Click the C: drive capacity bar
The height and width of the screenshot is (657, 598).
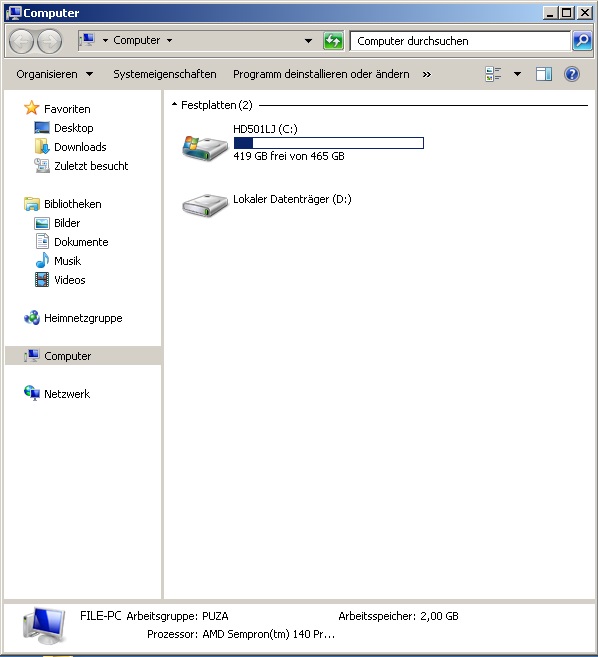pyautogui.click(x=329, y=143)
